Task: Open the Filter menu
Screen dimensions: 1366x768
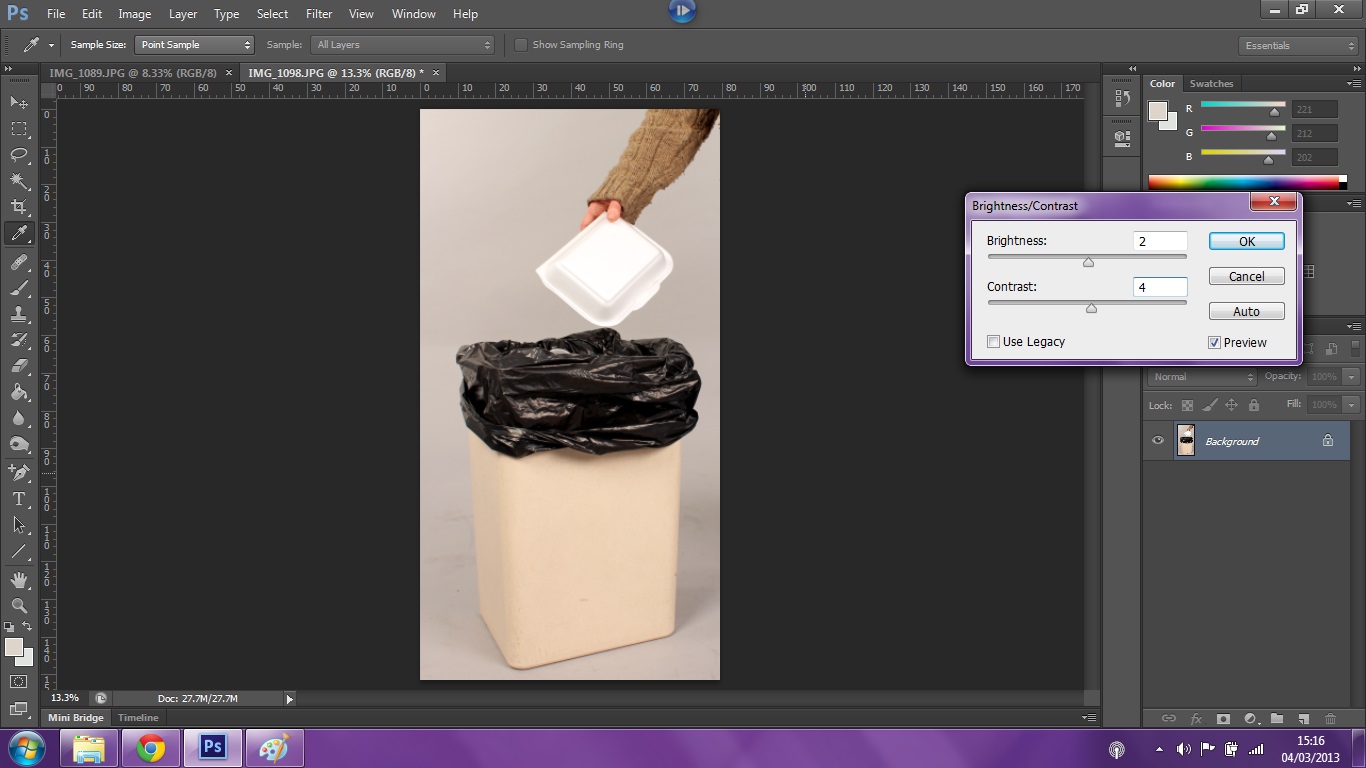Action: pyautogui.click(x=319, y=14)
